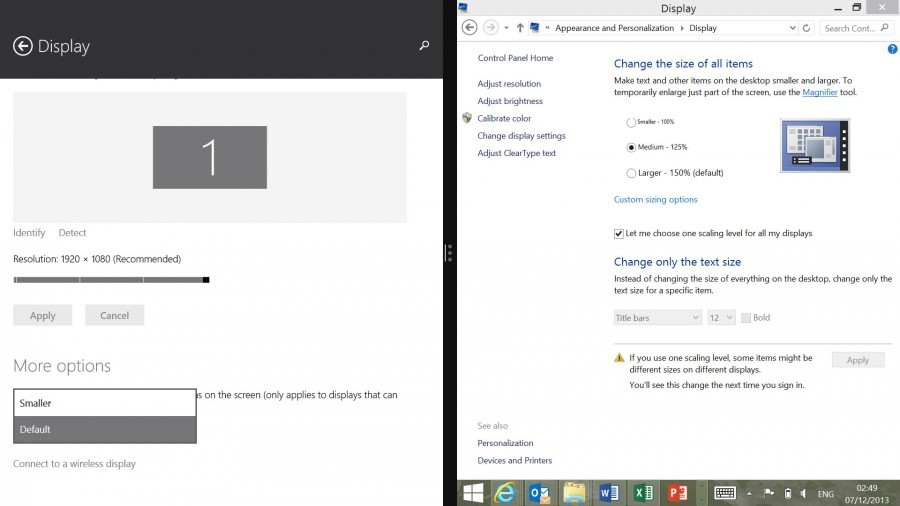This screenshot has height=506, width=900.
Task: Choose Larger - 150% (default) scaling
Action: pyautogui.click(x=631, y=173)
